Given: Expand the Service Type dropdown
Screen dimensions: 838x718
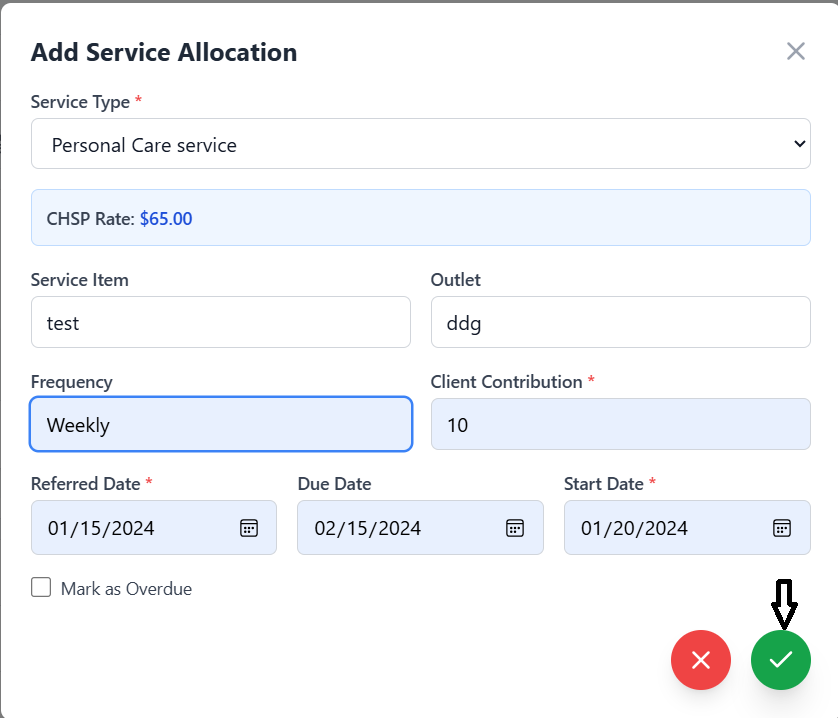Looking at the screenshot, I should click(x=420, y=144).
